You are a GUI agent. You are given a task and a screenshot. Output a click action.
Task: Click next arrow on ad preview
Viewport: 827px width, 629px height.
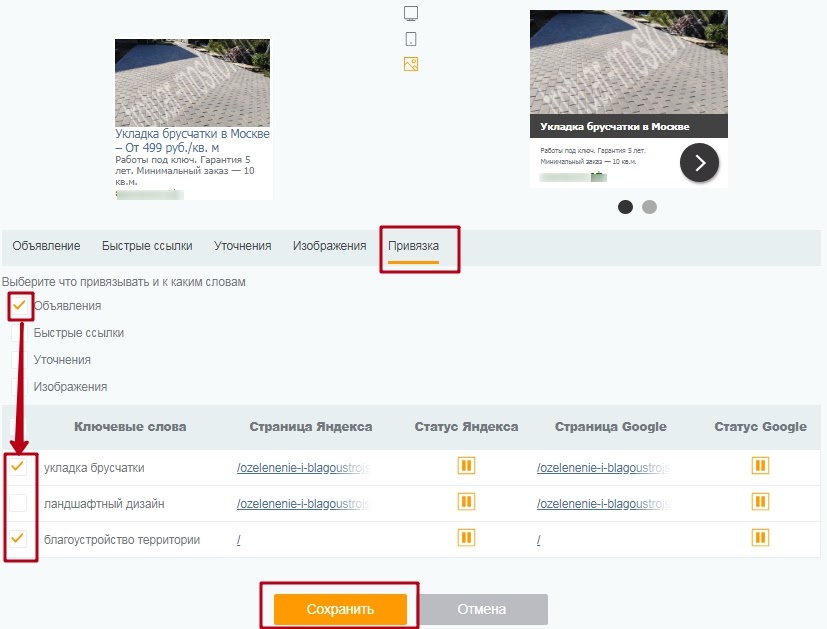(699, 162)
